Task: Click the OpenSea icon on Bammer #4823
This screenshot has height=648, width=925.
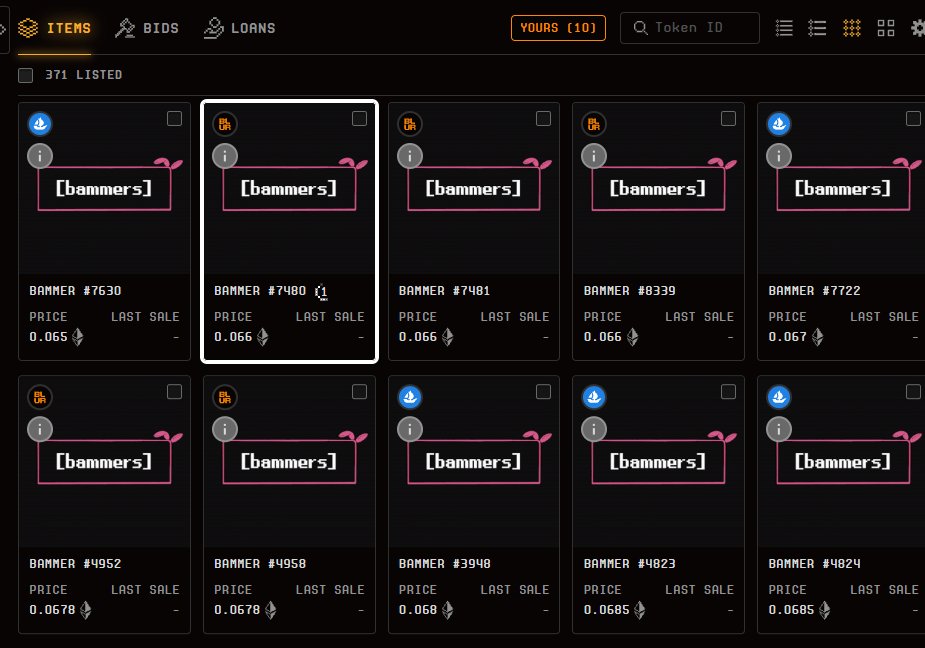Action: (x=594, y=397)
